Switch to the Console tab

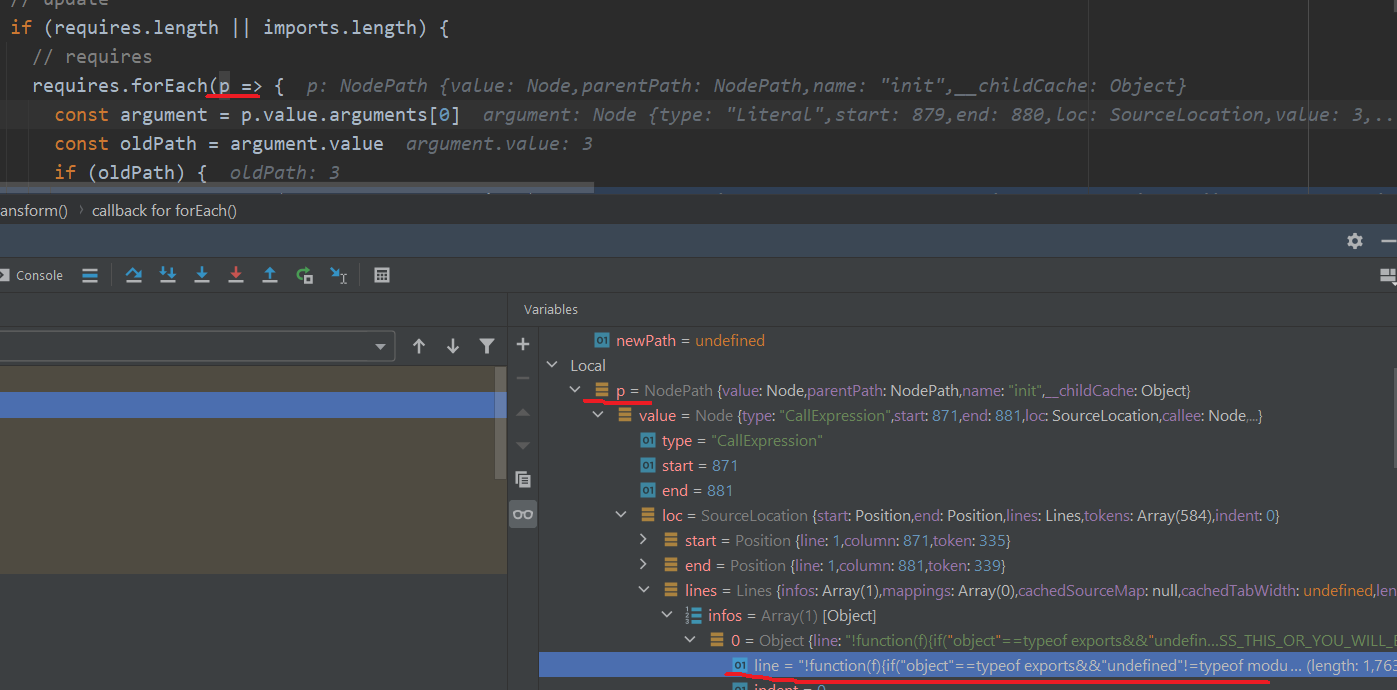(x=38, y=275)
